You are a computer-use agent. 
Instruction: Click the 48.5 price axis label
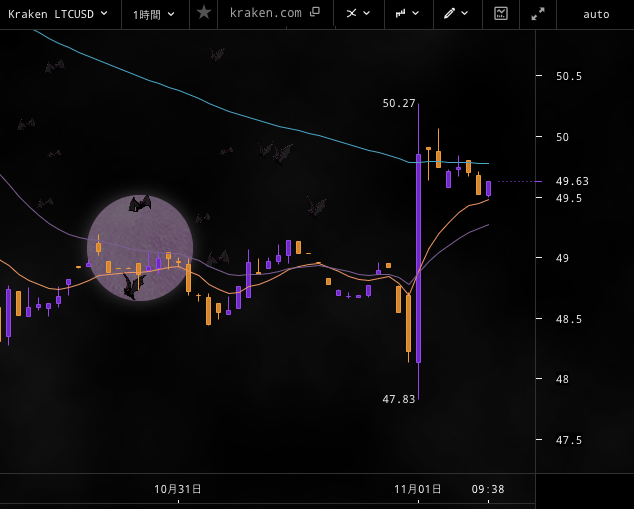569,319
